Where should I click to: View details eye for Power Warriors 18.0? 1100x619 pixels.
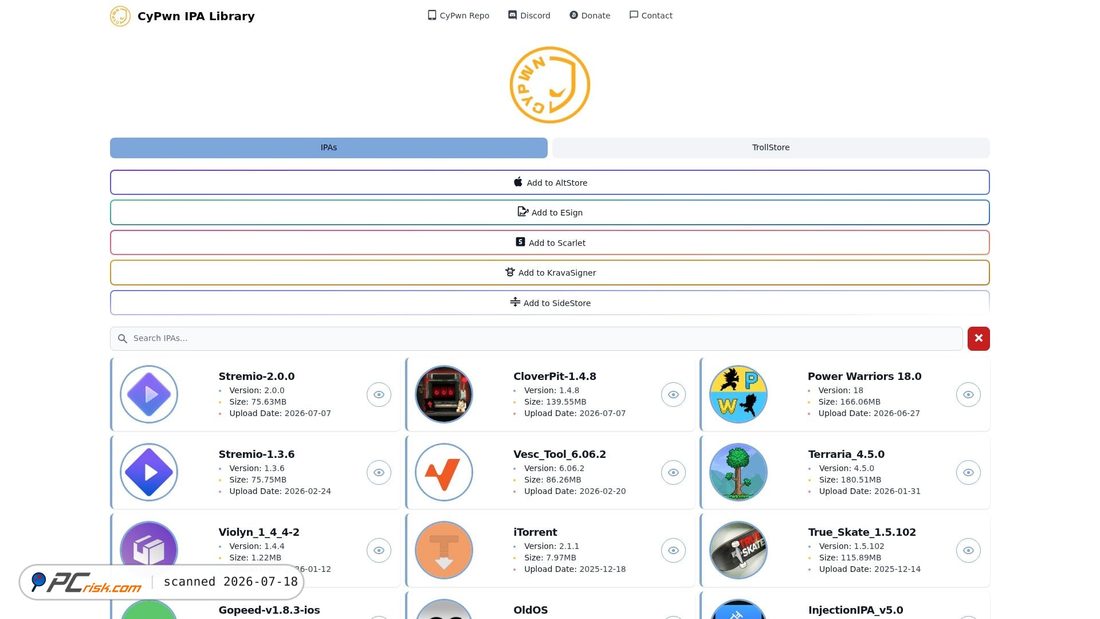(x=967, y=394)
